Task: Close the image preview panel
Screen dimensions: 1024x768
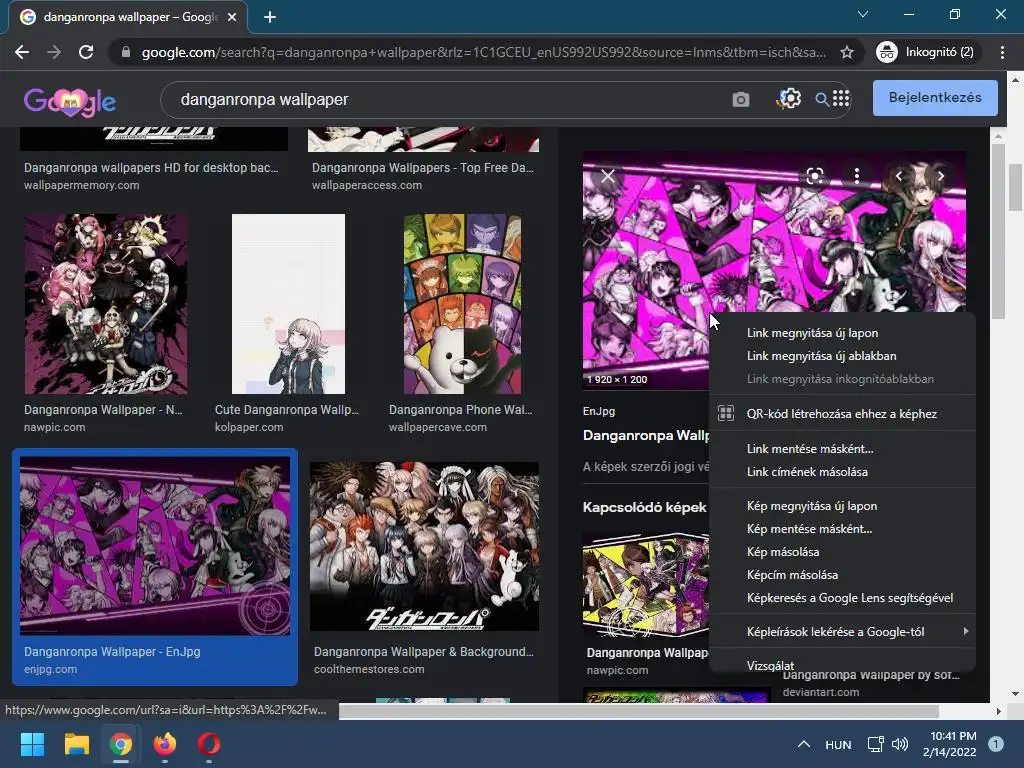Action: point(607,176)
